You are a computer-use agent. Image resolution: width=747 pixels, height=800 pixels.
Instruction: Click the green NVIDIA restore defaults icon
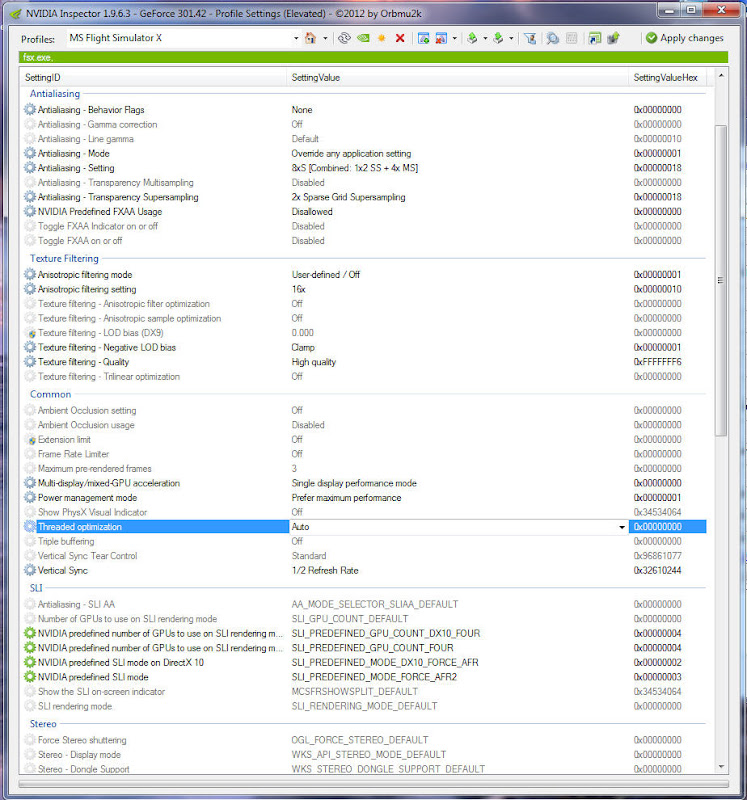point(363,38)
